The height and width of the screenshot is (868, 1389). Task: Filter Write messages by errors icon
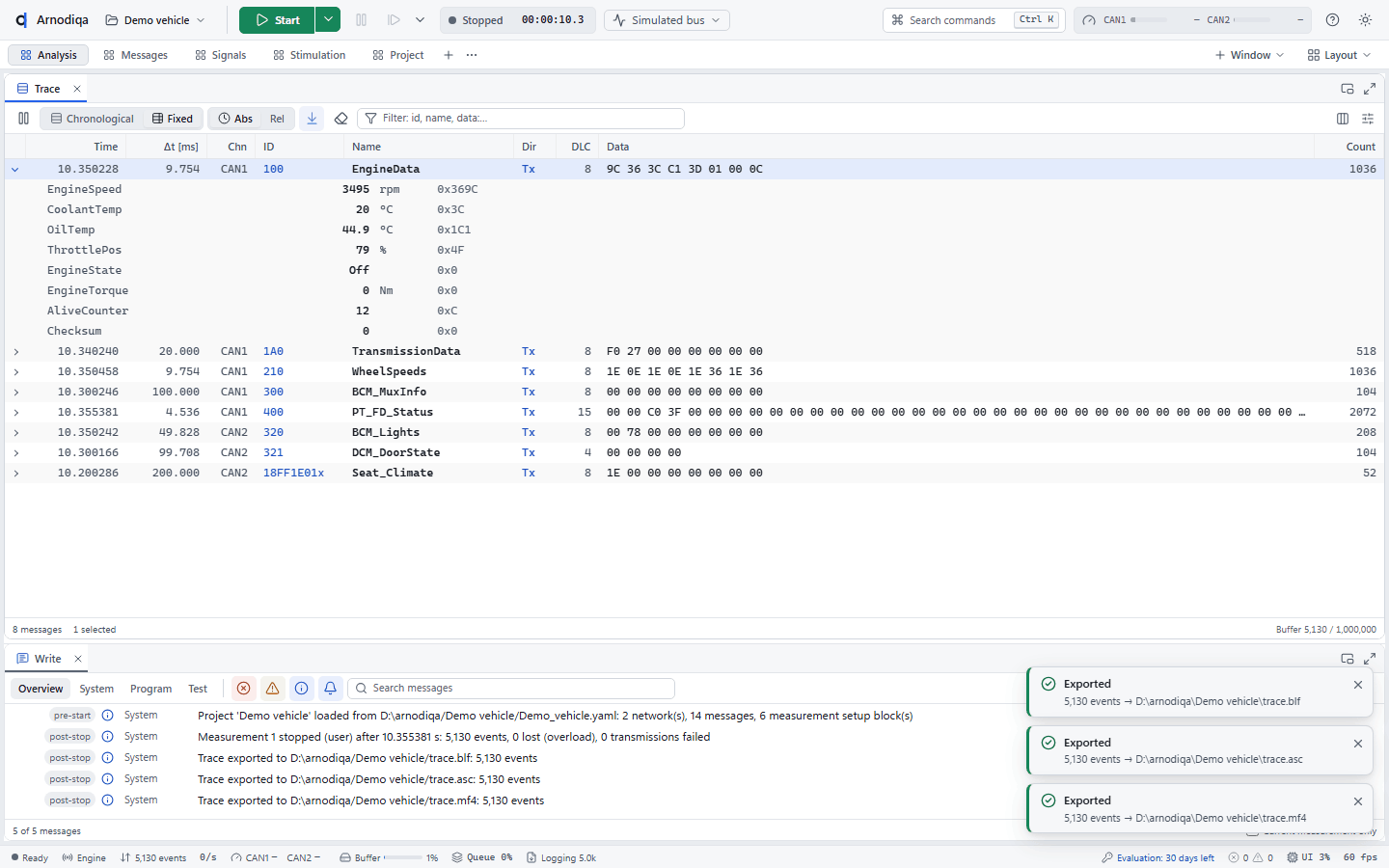tap(244, 689)
